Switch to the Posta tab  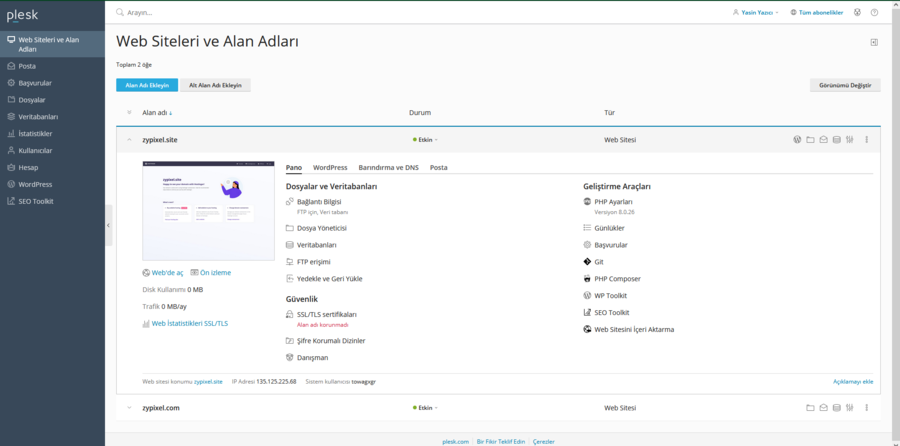(439, 168)
